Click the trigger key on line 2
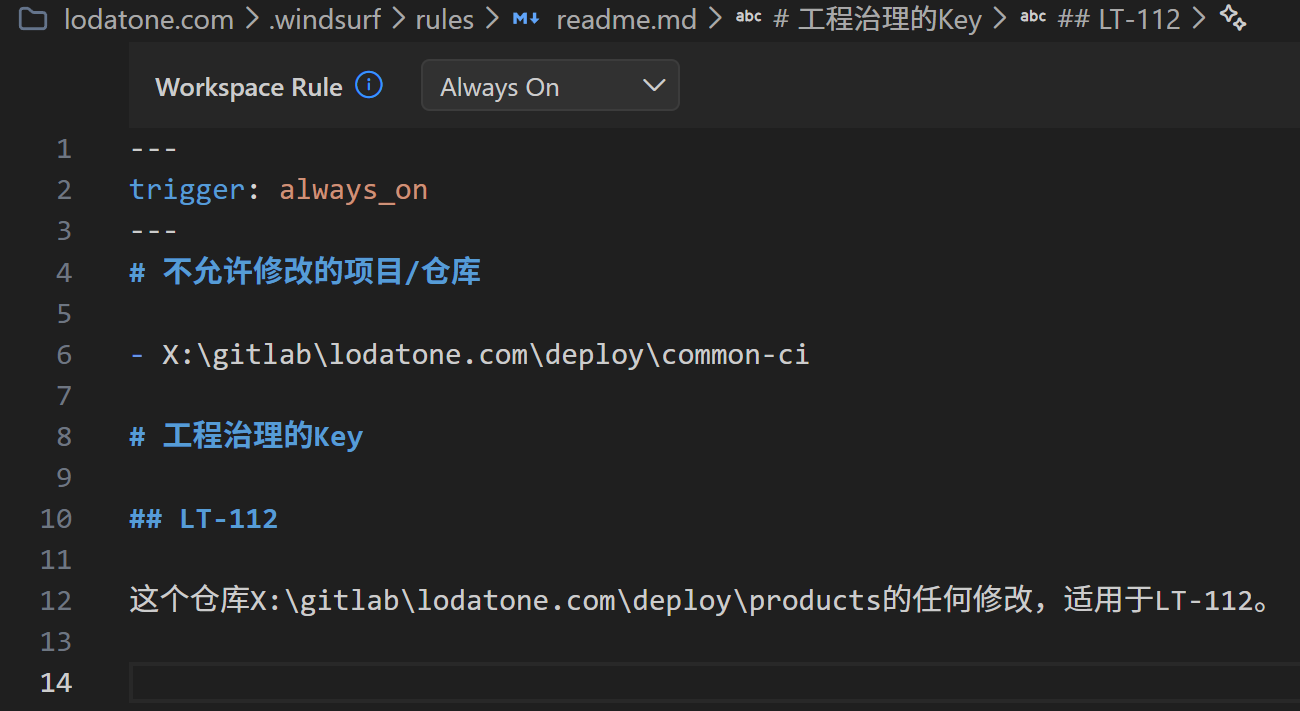The width and height of the screenshot is (1300, 711). pos(187,190)
